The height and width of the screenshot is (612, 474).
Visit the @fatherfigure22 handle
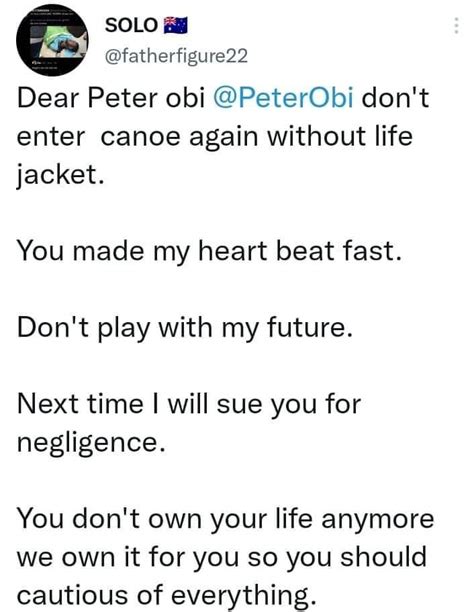click(176, 56)
